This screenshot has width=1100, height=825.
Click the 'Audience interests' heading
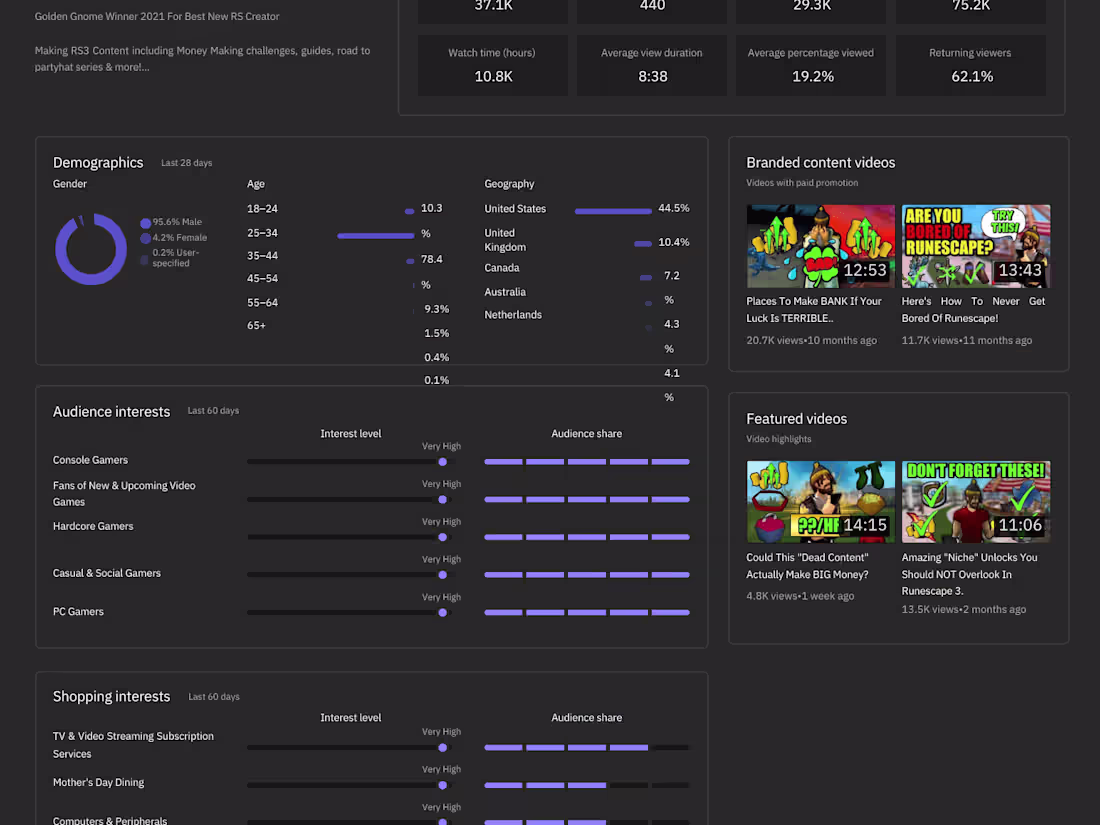click(x=112, y=412)
